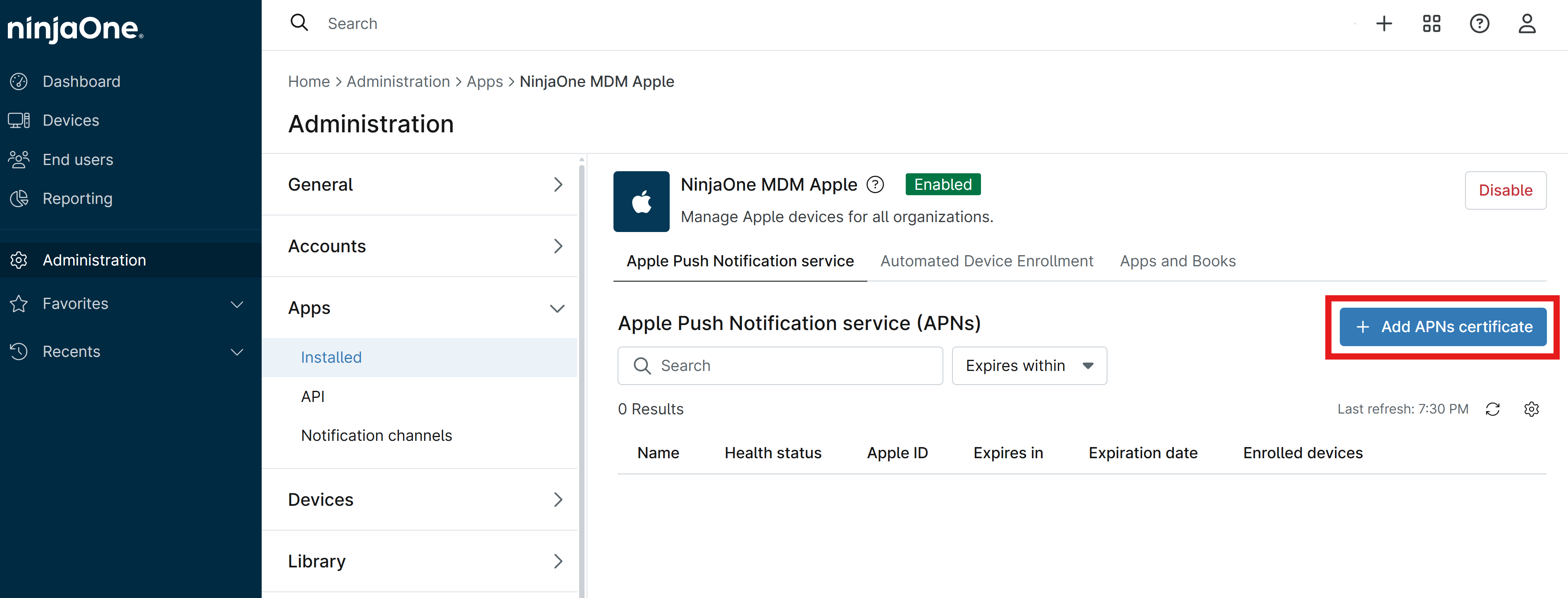Click help icon beside NinjaOne MDM Apple
The height and width of the screenshot is (598, 1568).
click(875, 184)
